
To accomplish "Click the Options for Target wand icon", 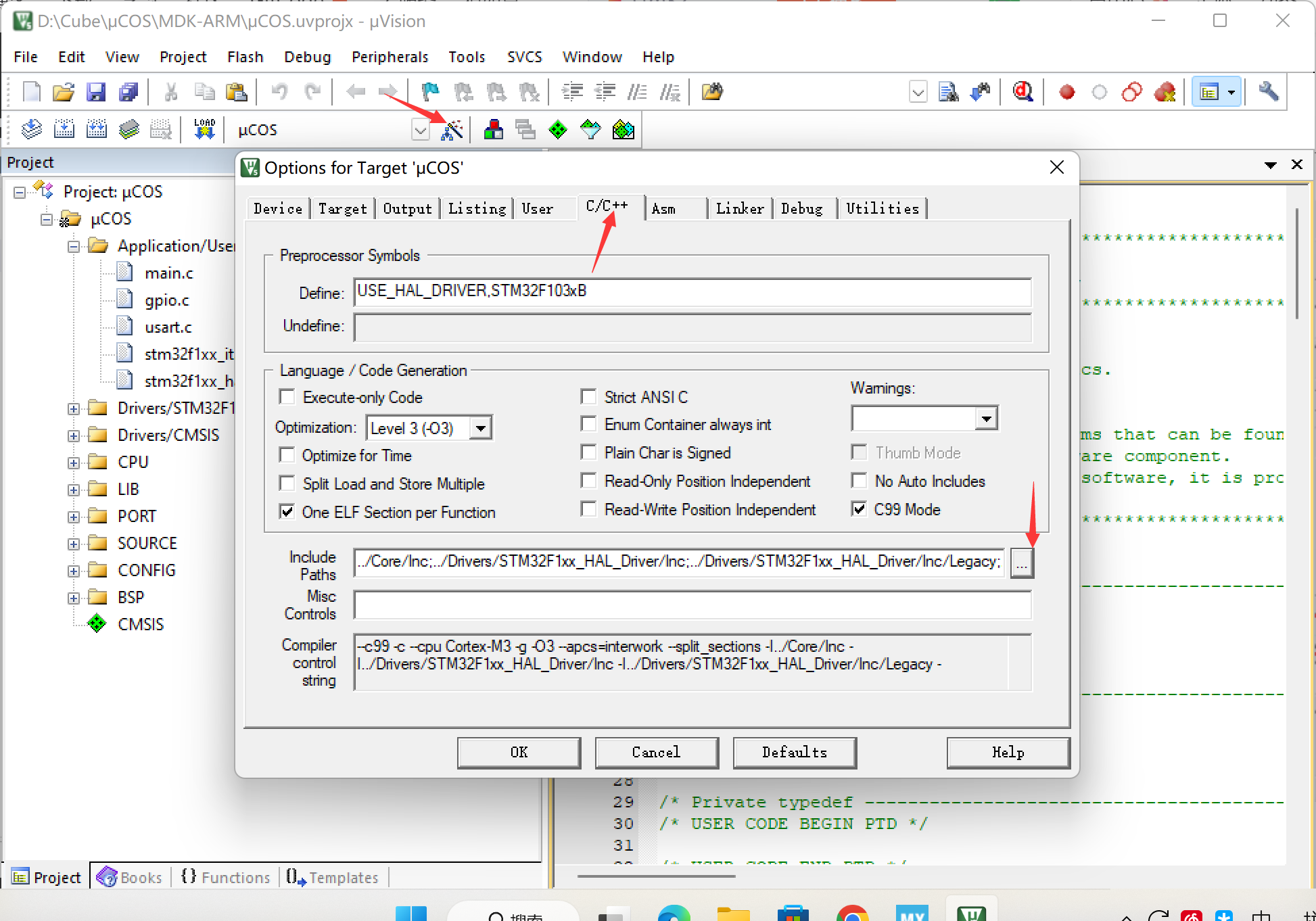I will tap(452, 129).
